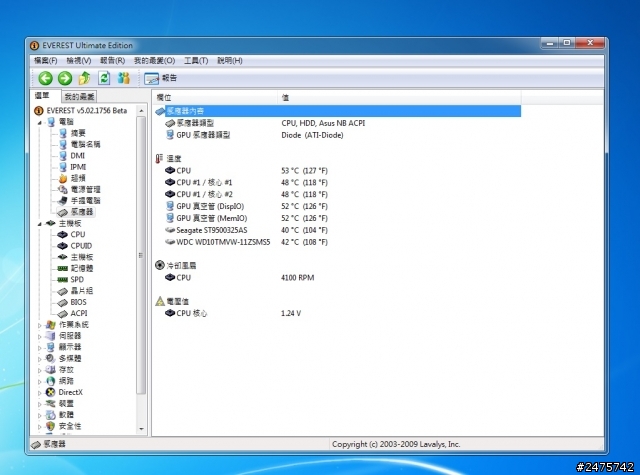
Task: Go up one level with the Up arrow icon
Action: [x=84, y=78]
